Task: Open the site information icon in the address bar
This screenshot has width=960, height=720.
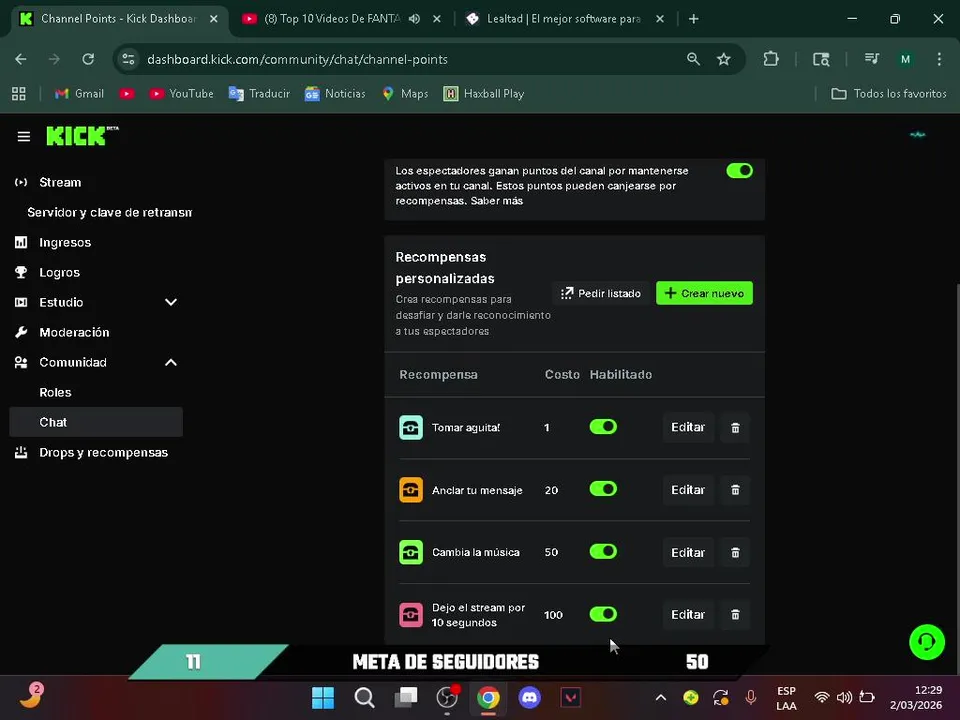Action: pos(129,59)
